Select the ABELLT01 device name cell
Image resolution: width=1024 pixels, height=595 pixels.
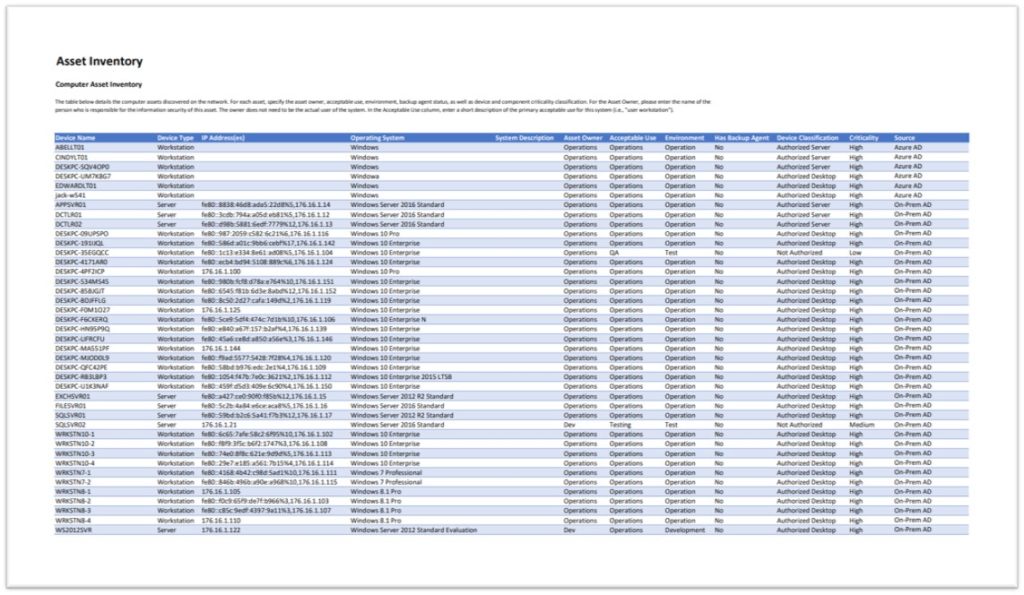pyautogui.click(x=70, y=147)
